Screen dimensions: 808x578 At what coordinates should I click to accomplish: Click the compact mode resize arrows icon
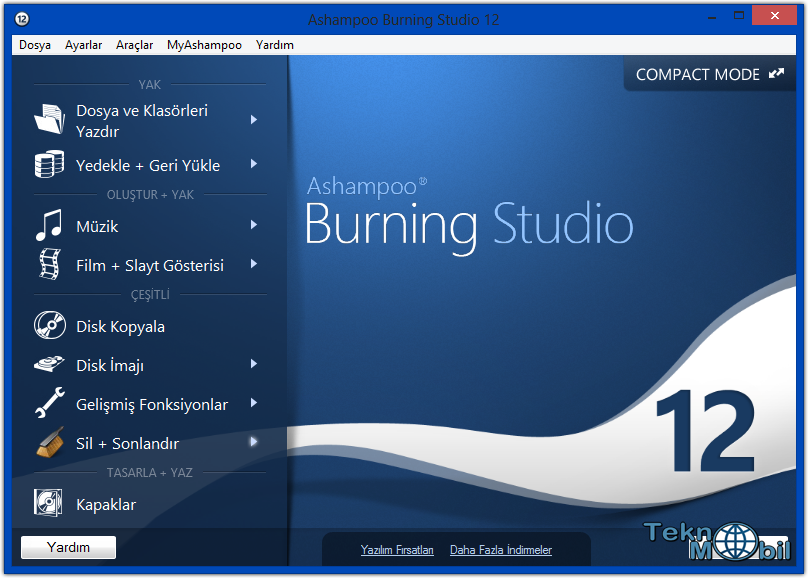[x=776, y=74]
